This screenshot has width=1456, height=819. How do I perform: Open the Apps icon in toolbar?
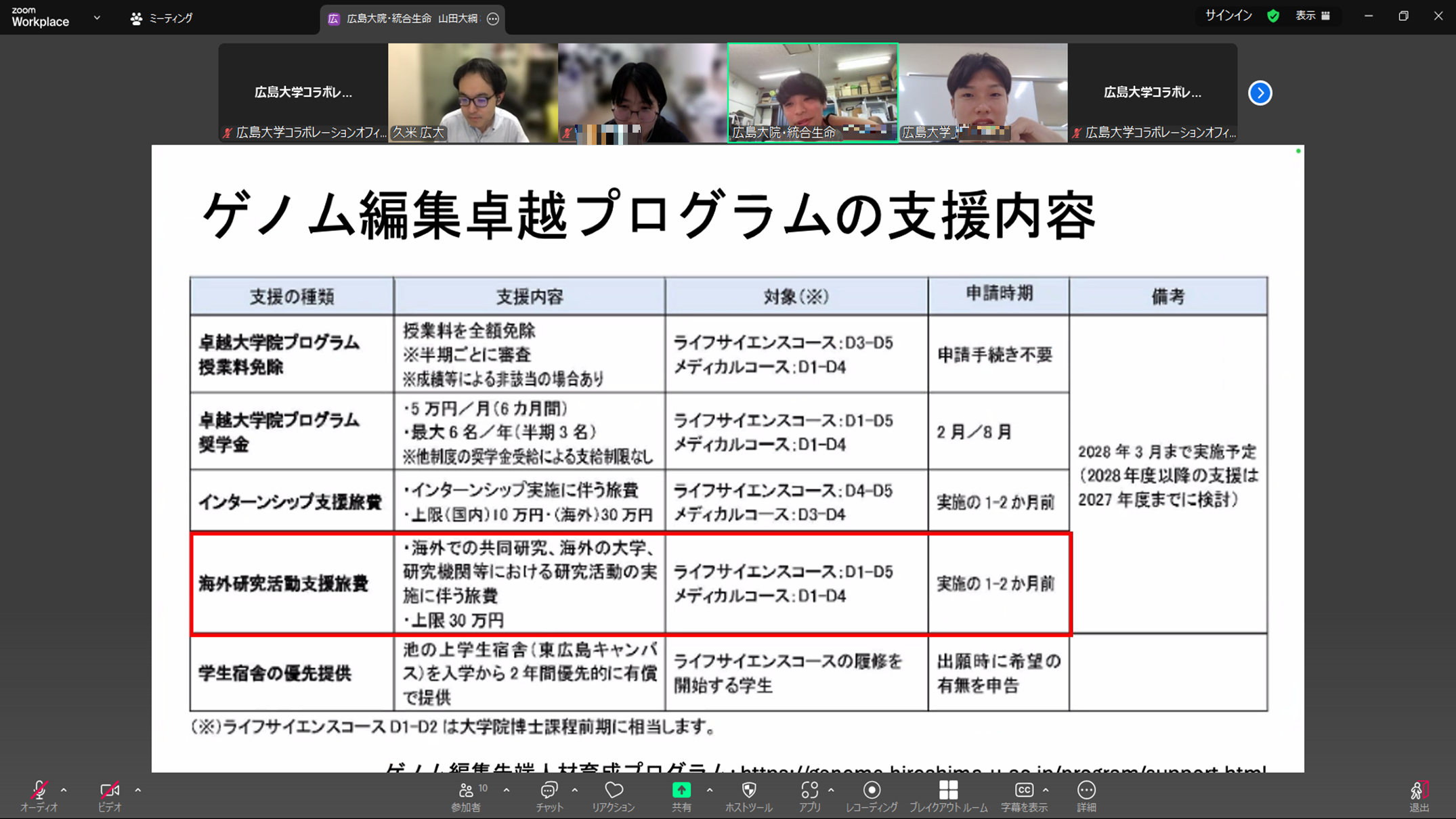pyautogui.click(x=809, y=791)
